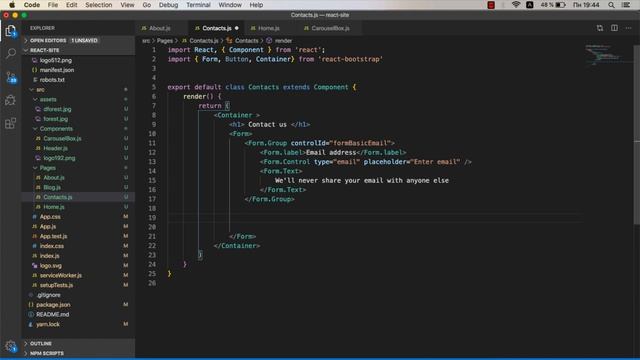This screenshot has height=360, width=640.
Task: Click the open changes icon in editor toolbar
Action: (x=600, y=28)
